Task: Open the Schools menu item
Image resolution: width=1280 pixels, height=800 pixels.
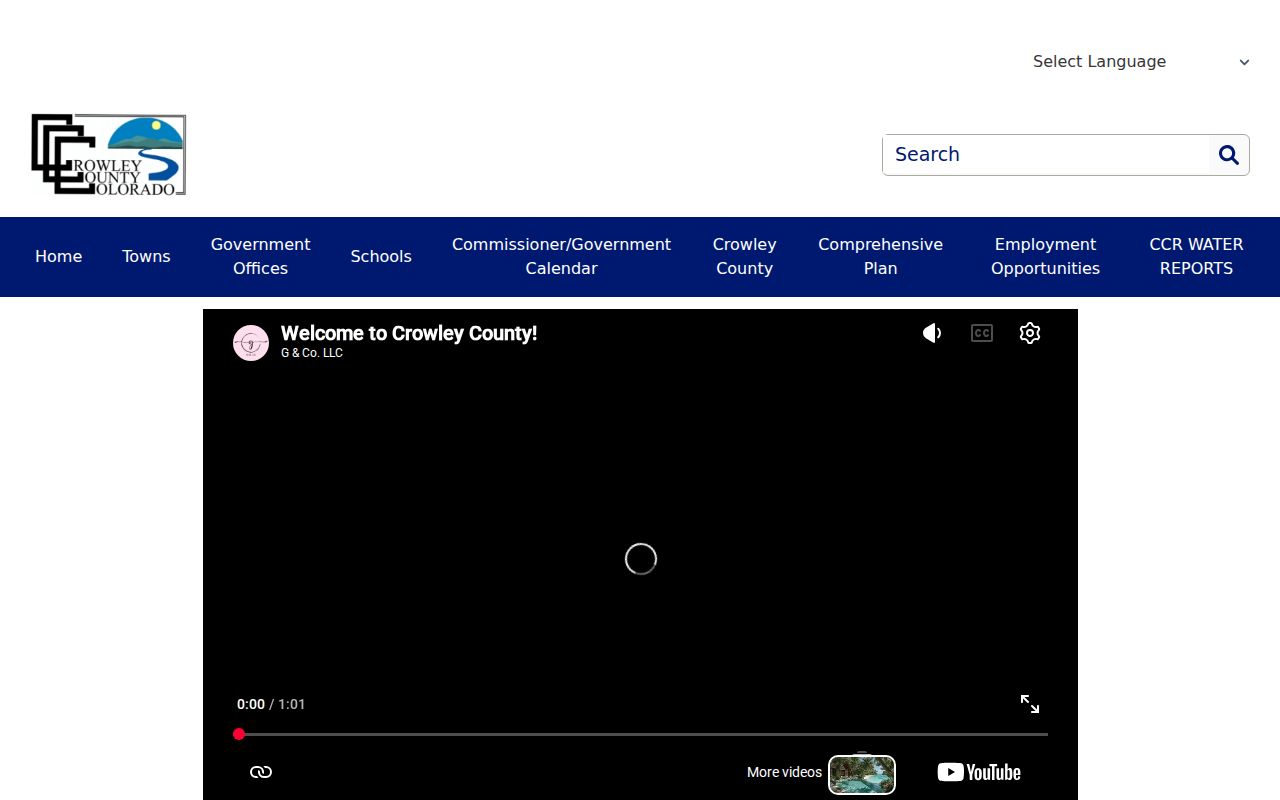Action: (x=381, y=257)
